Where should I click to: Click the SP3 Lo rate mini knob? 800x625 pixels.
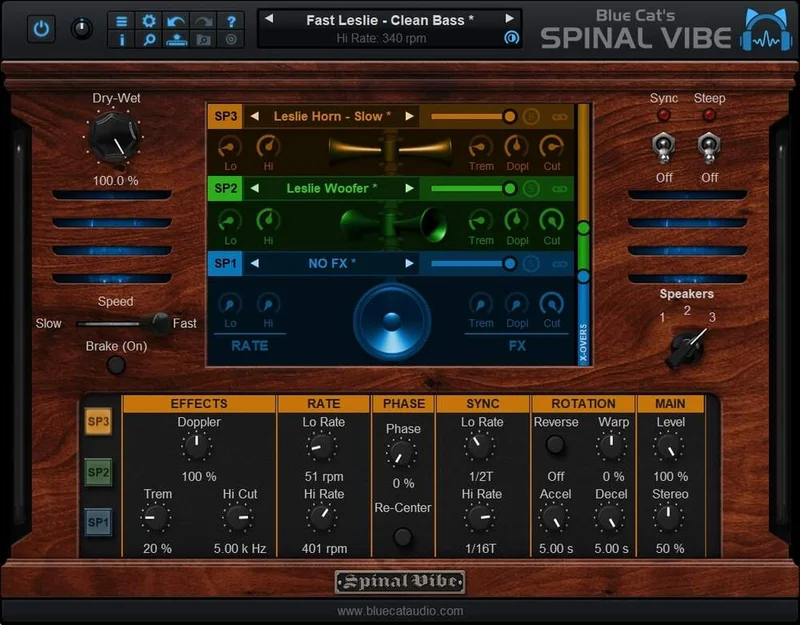230,147
